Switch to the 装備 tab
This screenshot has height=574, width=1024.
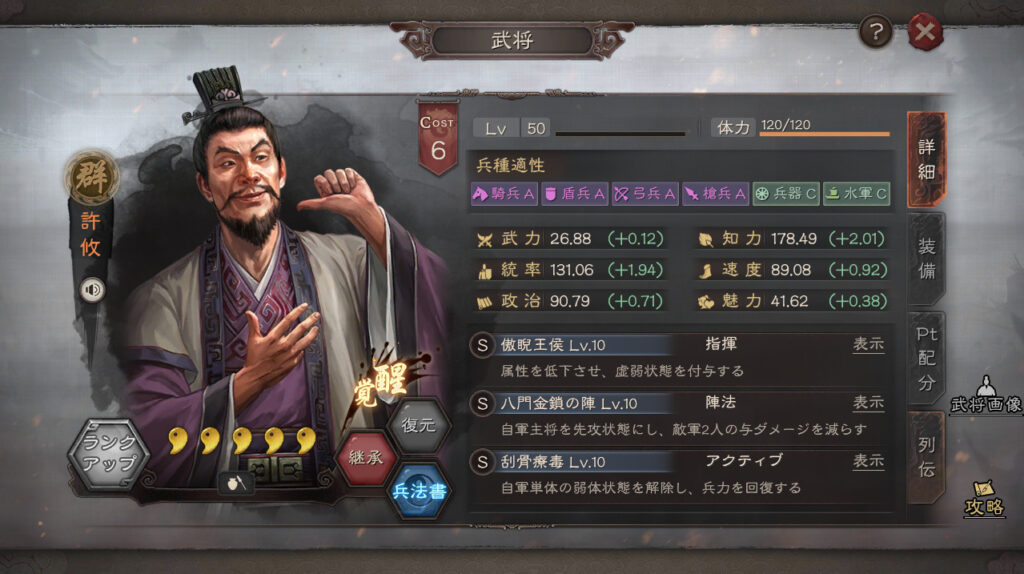(927, 259)
